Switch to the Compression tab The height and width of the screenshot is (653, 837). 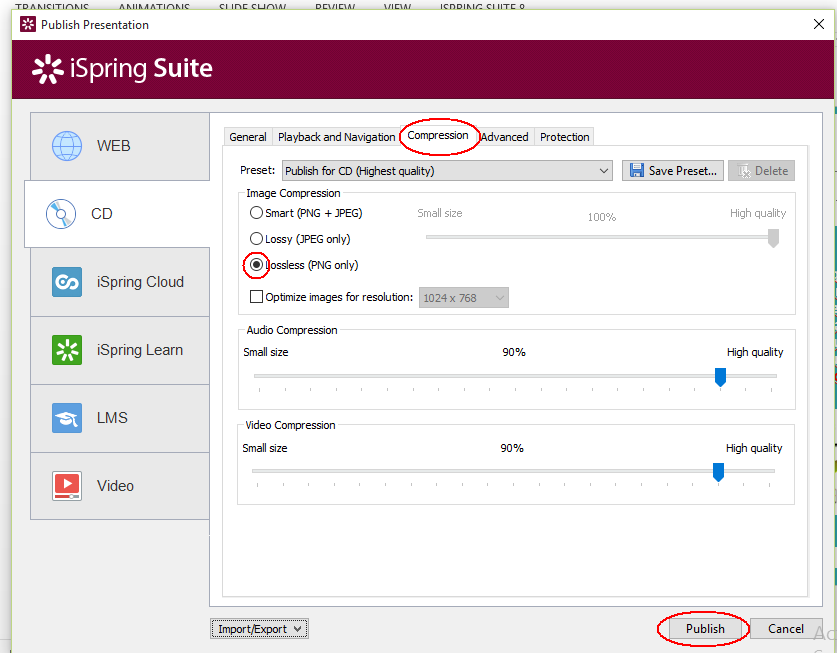pos(438,136)
